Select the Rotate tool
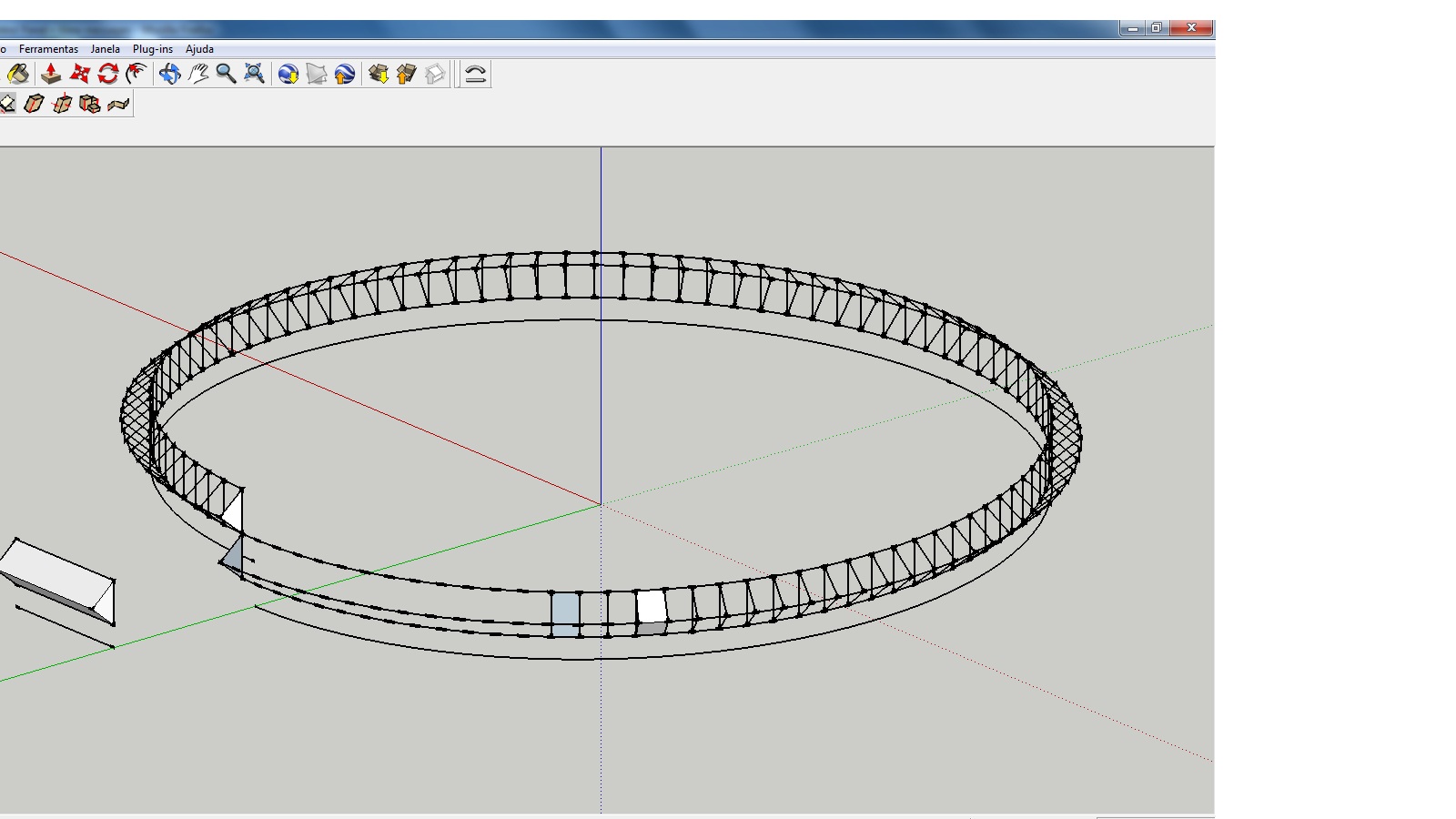The width and height of the screenshot is (1456, 819). pyautogui.click(x=108, y=74)
